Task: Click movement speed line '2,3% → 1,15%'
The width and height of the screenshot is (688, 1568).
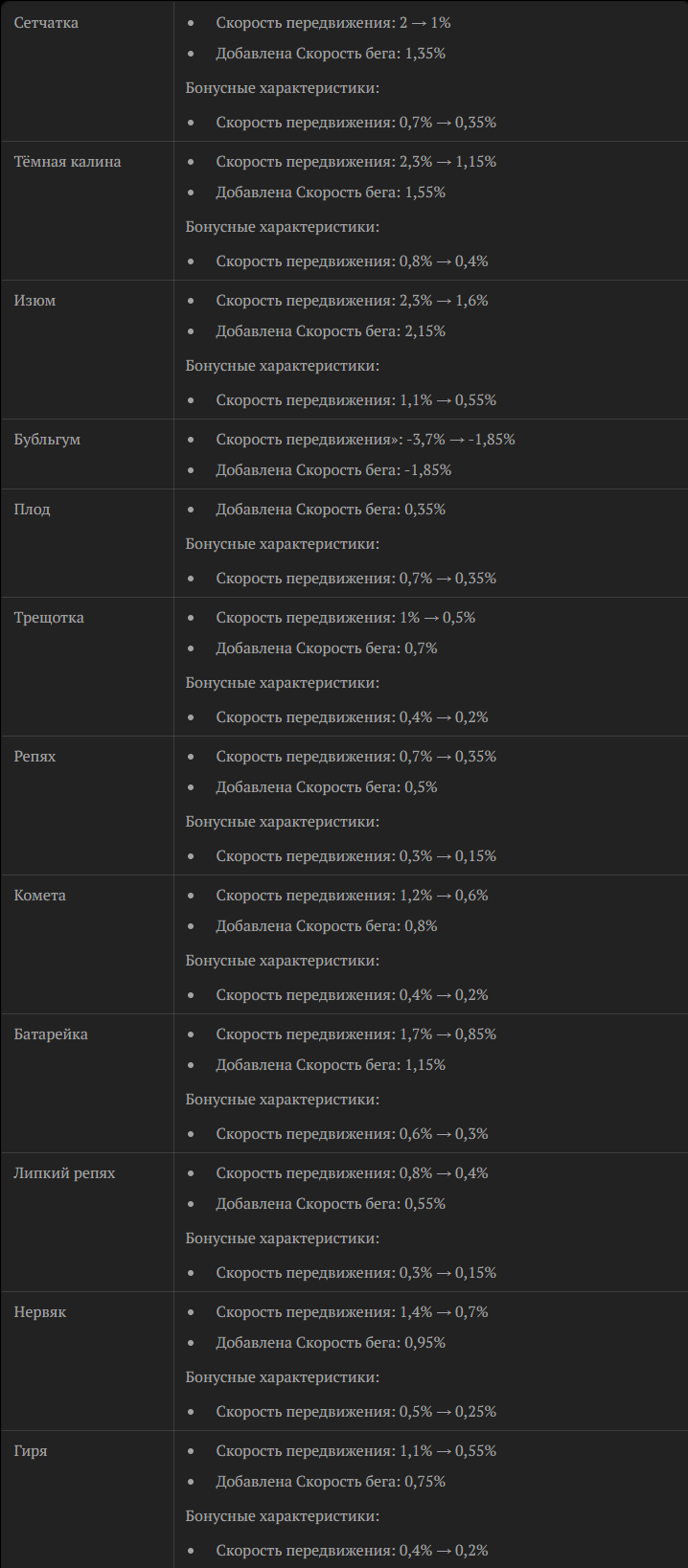Action: click(x=355, y=162)
